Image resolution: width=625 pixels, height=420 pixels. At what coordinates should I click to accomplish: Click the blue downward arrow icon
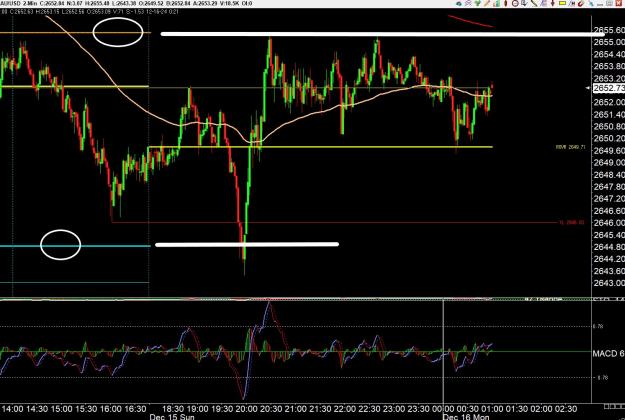(x=524, y=3)
